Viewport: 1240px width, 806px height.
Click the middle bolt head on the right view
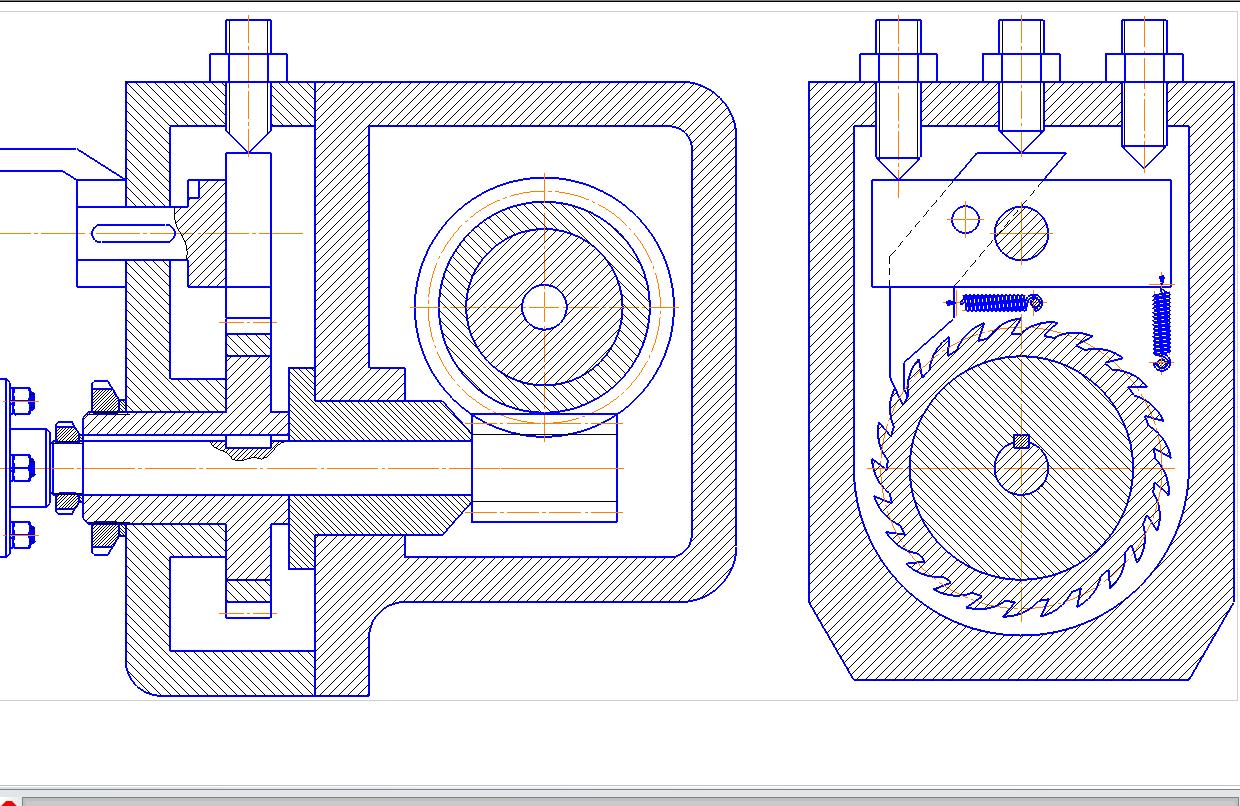click(x=1021, y=67)
